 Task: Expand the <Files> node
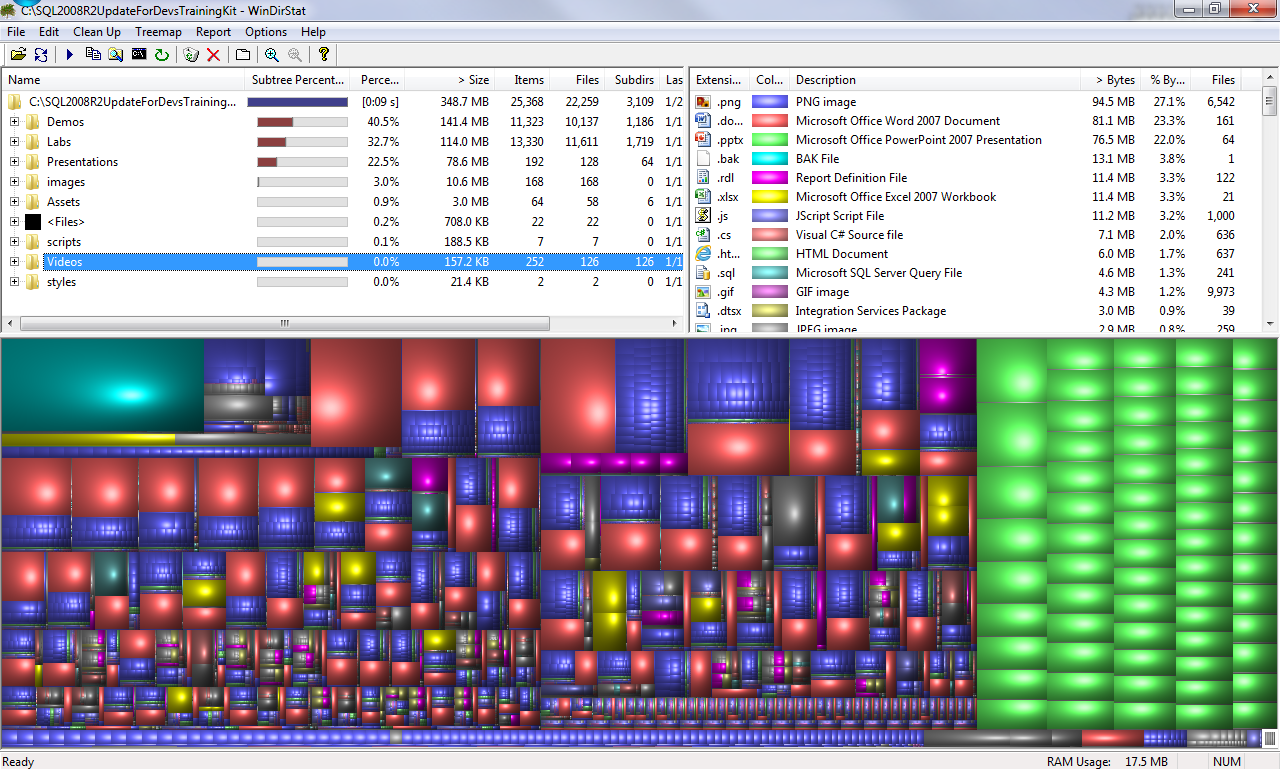pyautogui.click(x=14, y=222)
